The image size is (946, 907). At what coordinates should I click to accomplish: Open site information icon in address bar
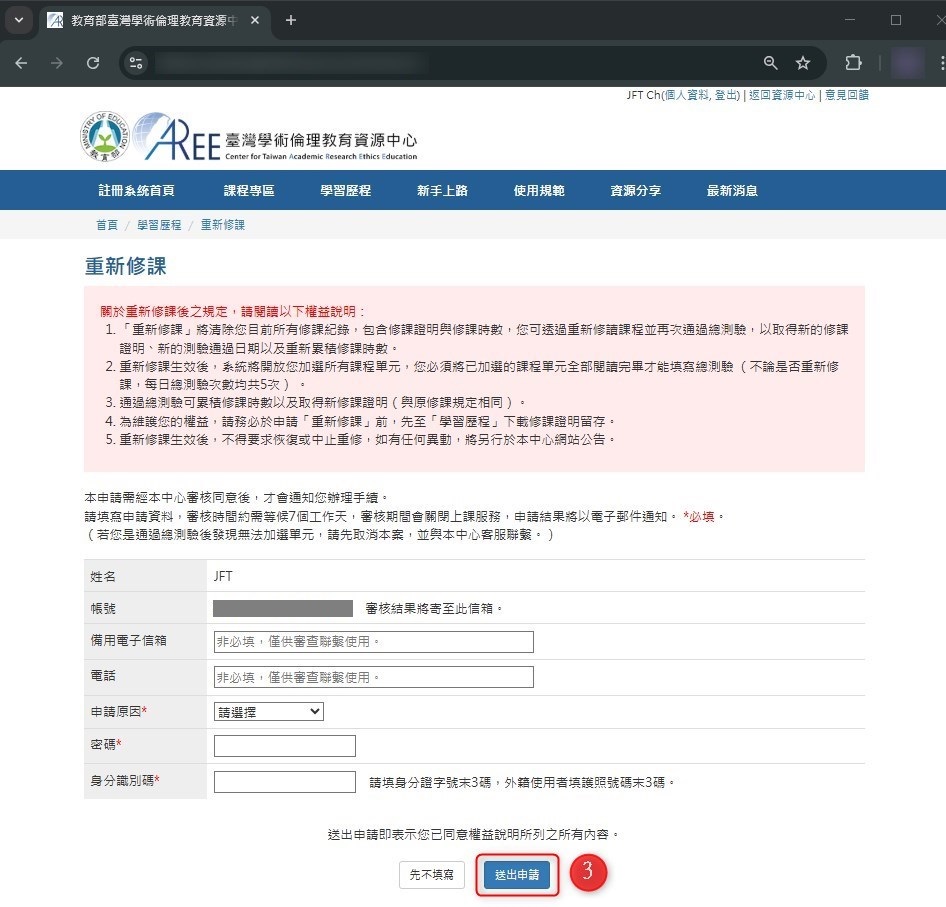(136, 63)
